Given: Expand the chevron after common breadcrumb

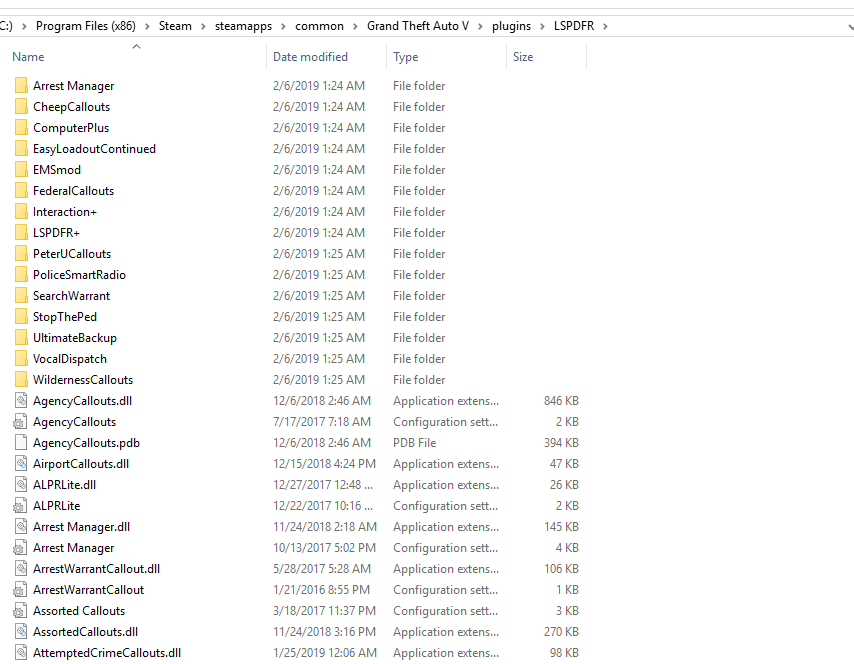Looking at the screenshot, I should pos(355,26).
